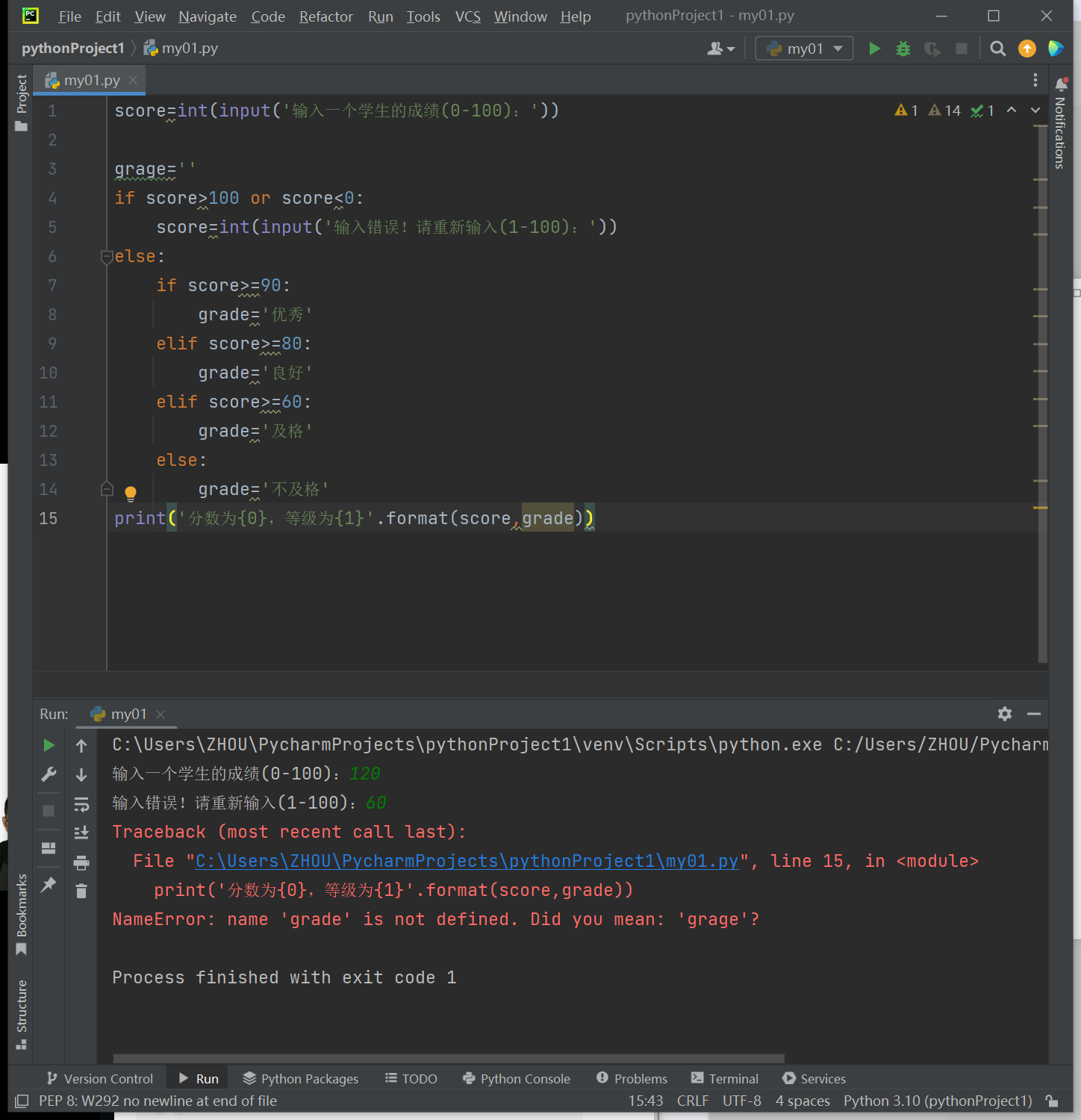
Task: Click pythonProject1 breadcrumb in navigation bar
Action: [72, 49]
